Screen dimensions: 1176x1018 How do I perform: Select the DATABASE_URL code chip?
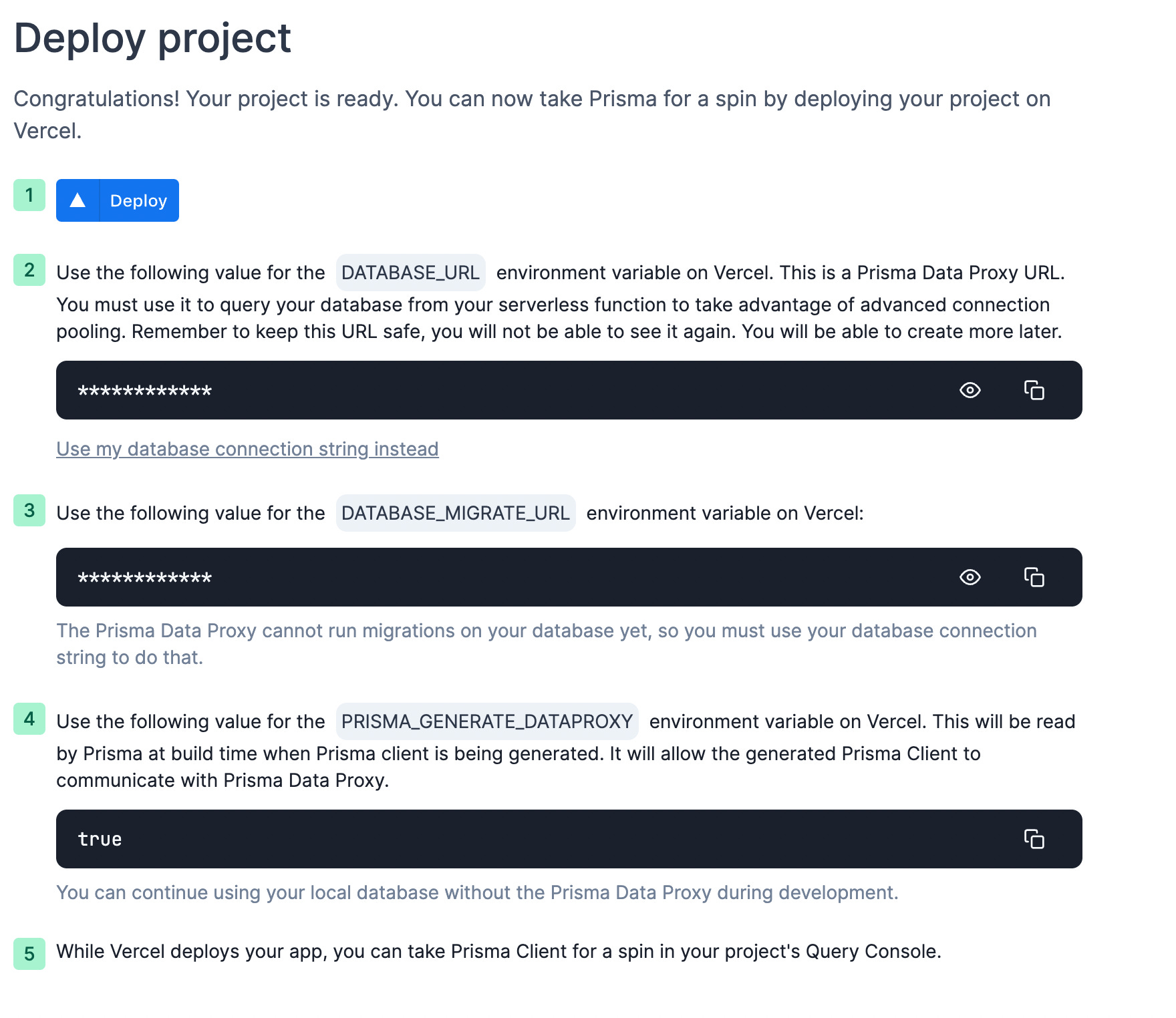click(410, 272)
